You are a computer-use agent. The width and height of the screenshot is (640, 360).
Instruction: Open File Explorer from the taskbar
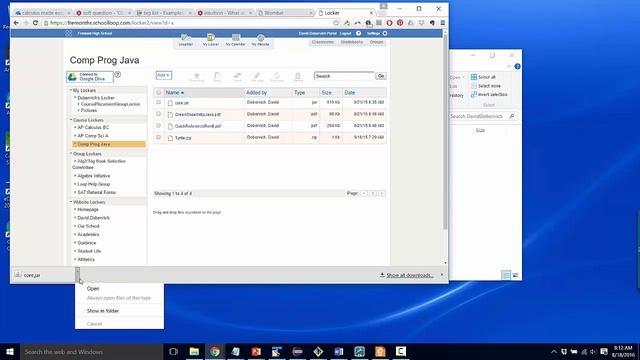[x=194, y=351]
